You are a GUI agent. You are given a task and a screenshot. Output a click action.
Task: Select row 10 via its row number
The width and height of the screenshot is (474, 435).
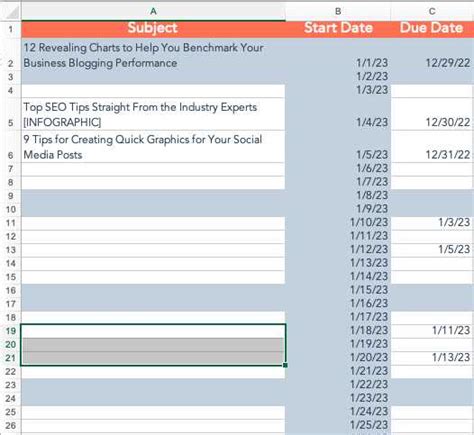click(11, 210)
